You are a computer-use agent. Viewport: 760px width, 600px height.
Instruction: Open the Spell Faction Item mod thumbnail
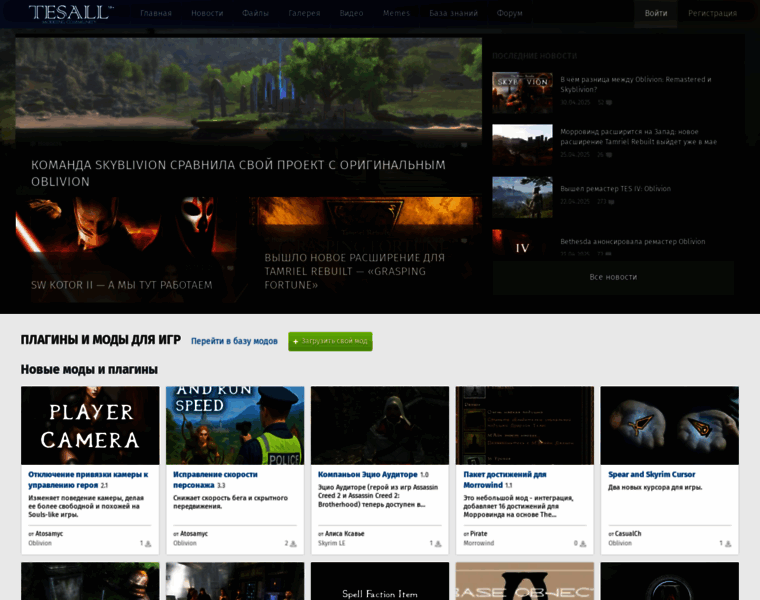[x=380, y=581]
